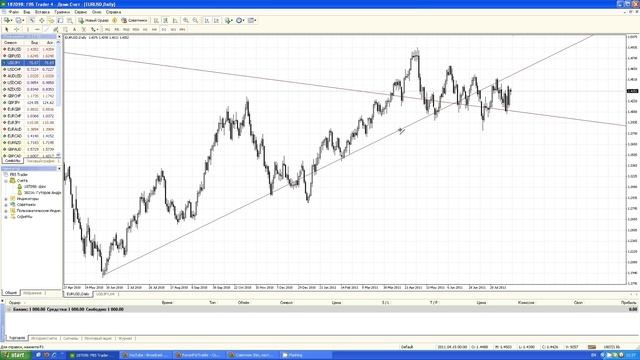The width and height of the screenshot is (640, 360).
Task: Click the Новый ордер button
Action: pos(93,20)
